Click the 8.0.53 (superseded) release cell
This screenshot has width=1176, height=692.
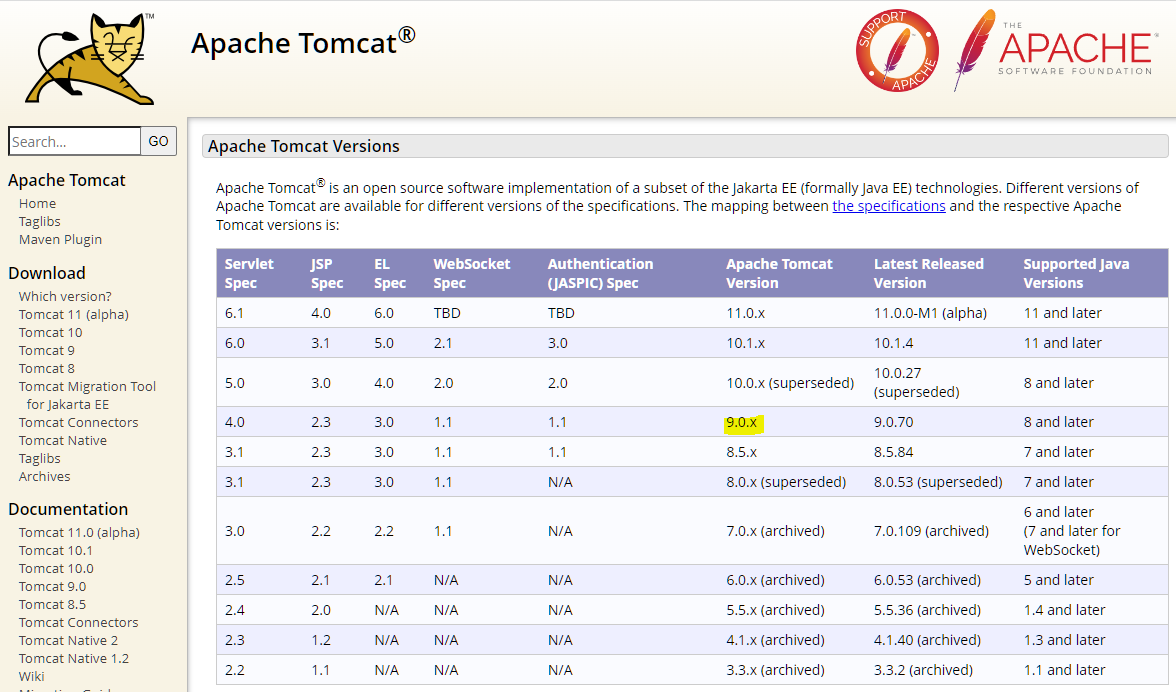click(938, 482)
